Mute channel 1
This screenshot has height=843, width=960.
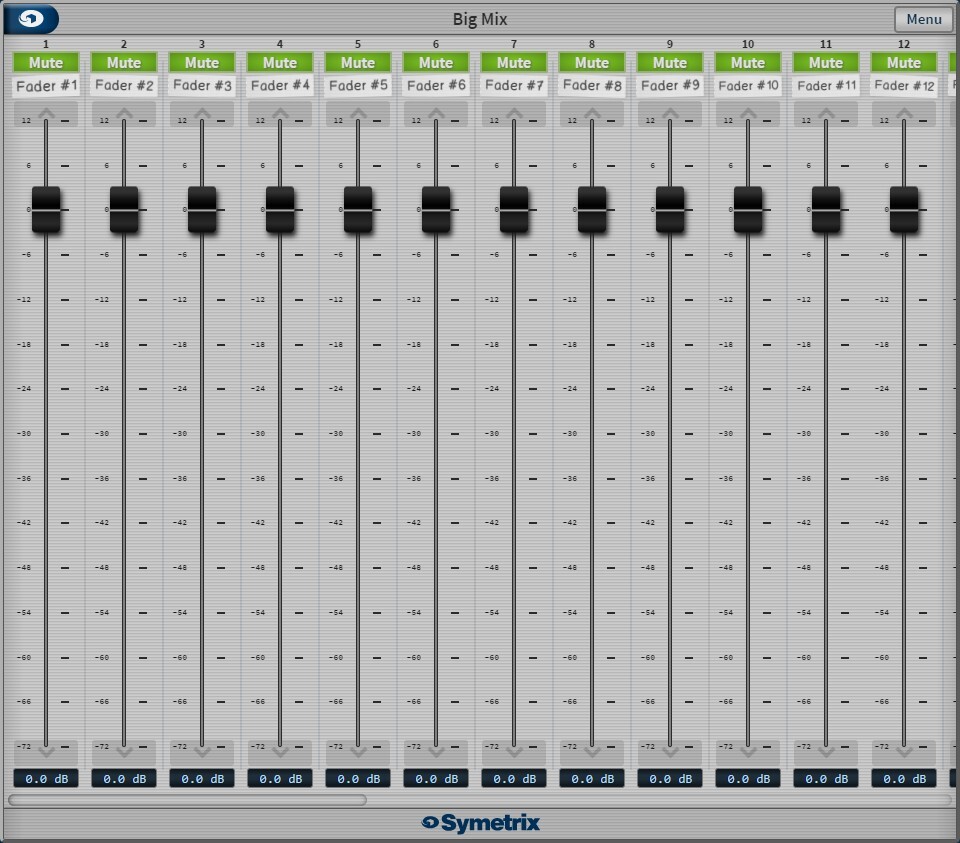[46, 62]
